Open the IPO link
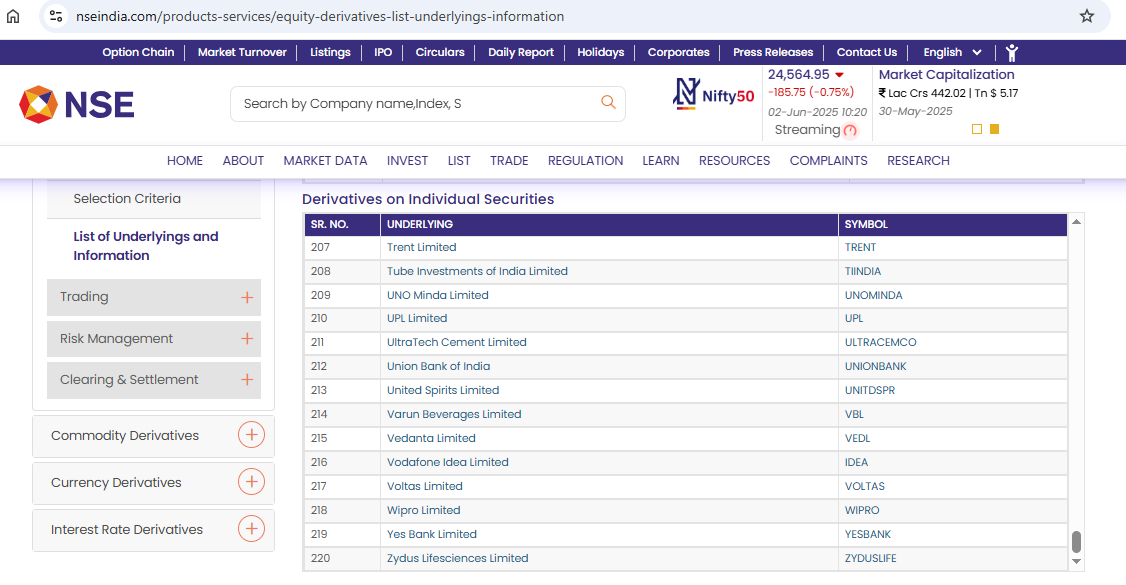 point(383,52)
